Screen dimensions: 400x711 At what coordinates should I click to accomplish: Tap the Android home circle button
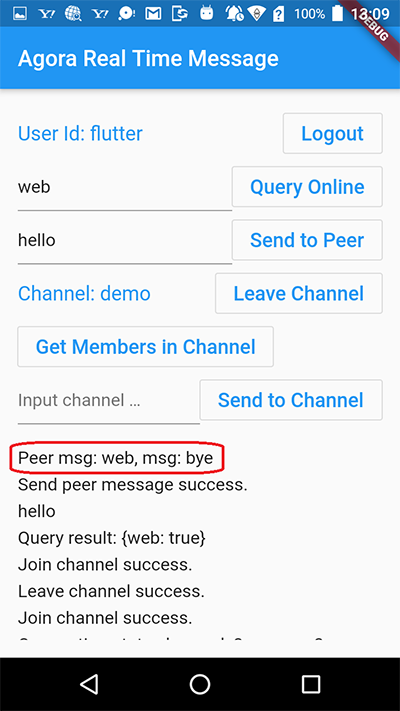[200, 684]
